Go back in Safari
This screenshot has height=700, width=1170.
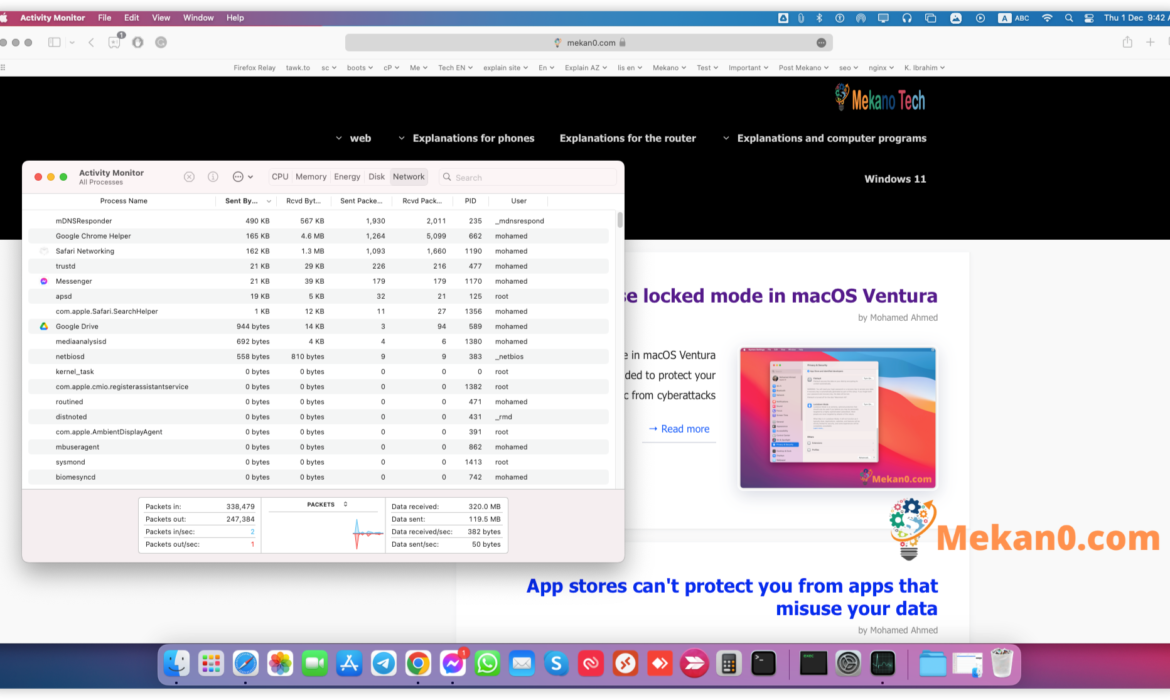pyautogui.click(x=91, y=43)
